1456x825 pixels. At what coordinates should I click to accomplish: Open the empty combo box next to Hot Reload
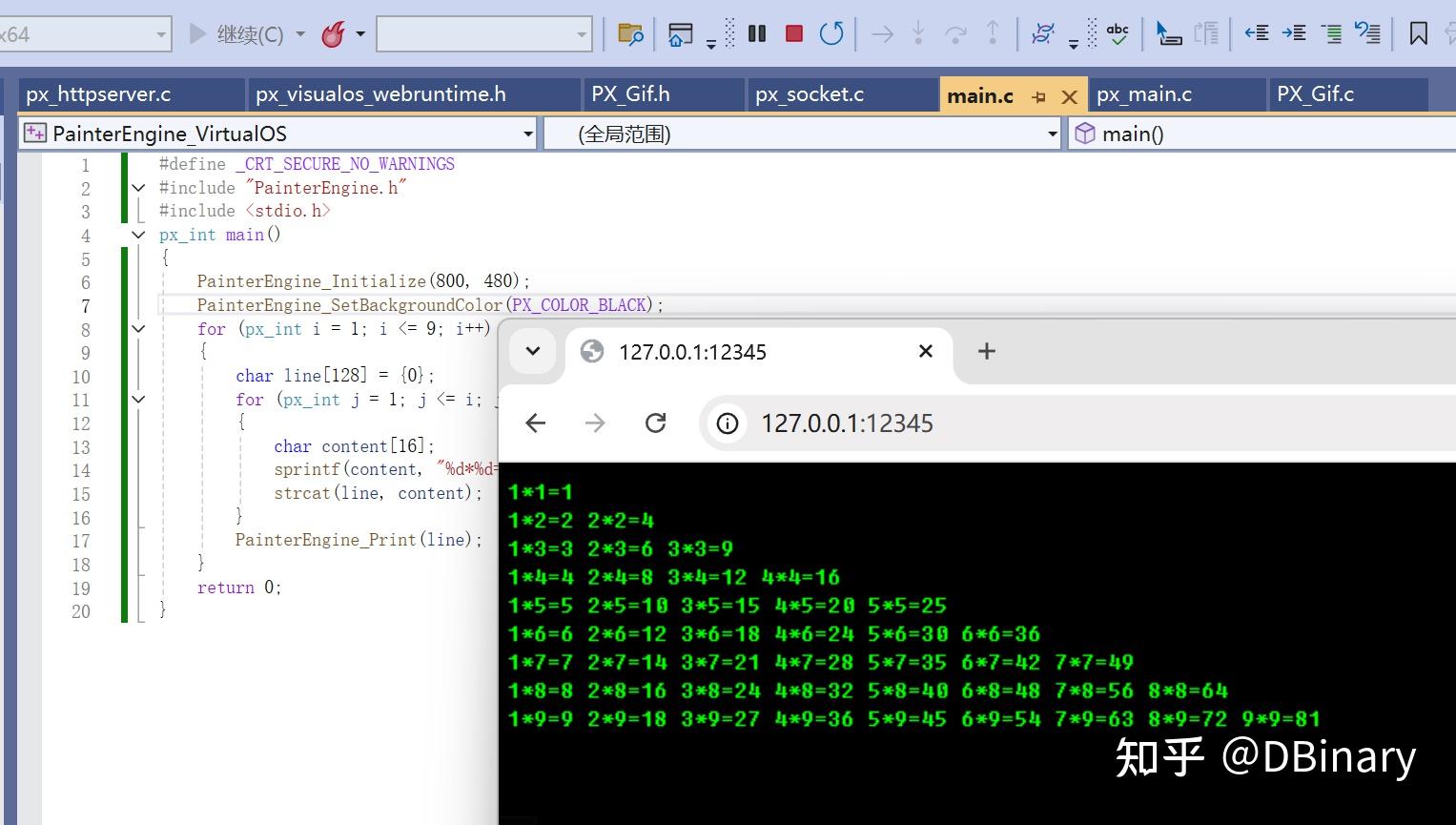coord(484,34)
